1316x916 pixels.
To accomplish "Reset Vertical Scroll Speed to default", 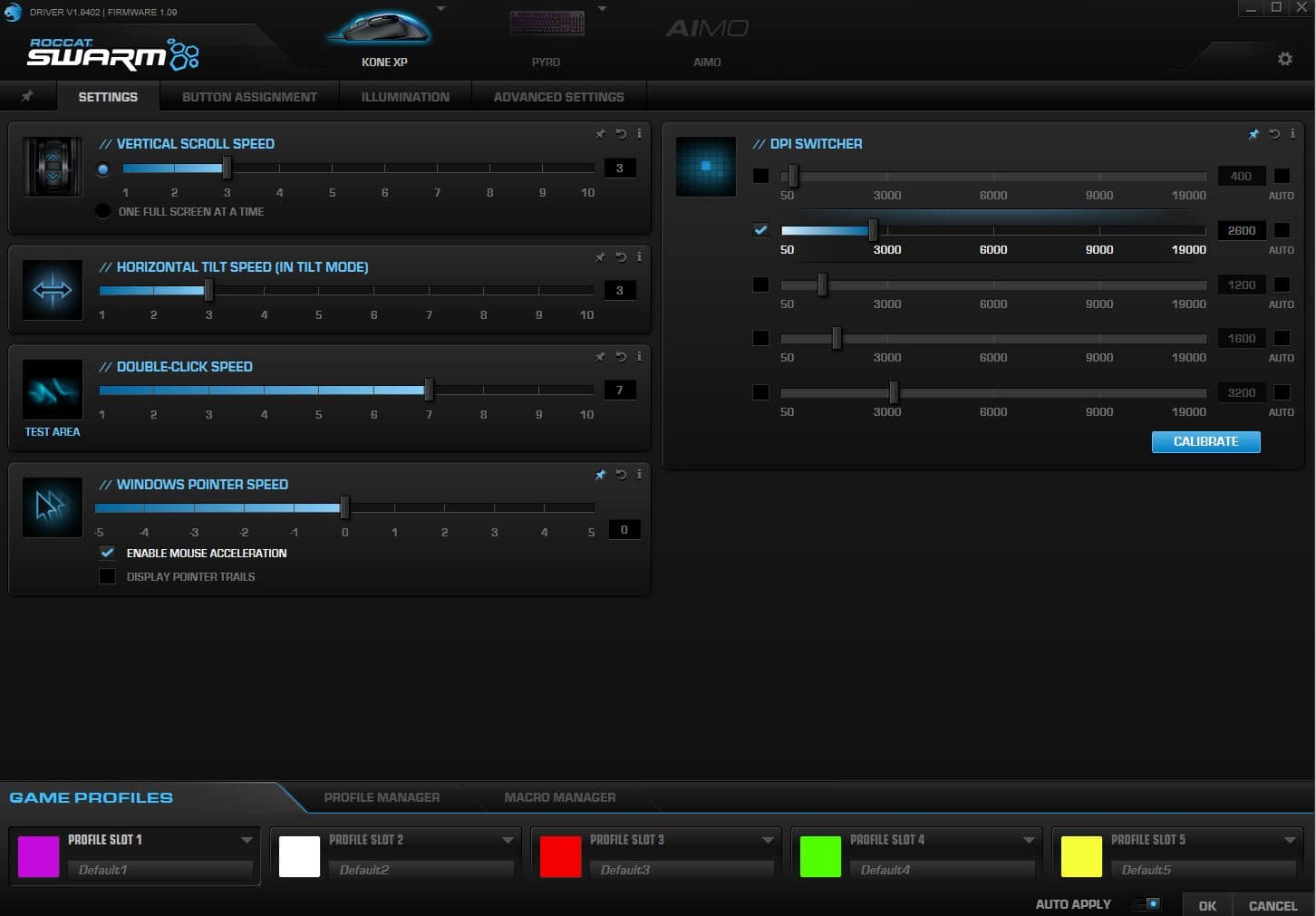I will (x=621, y=133).
